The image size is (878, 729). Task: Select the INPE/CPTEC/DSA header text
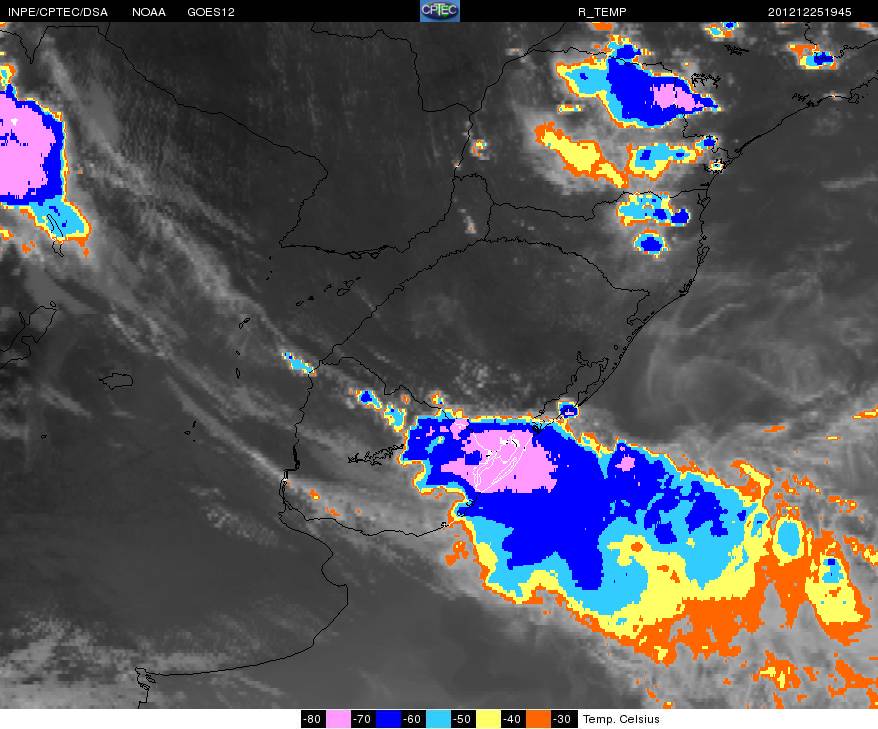point(58,12)
